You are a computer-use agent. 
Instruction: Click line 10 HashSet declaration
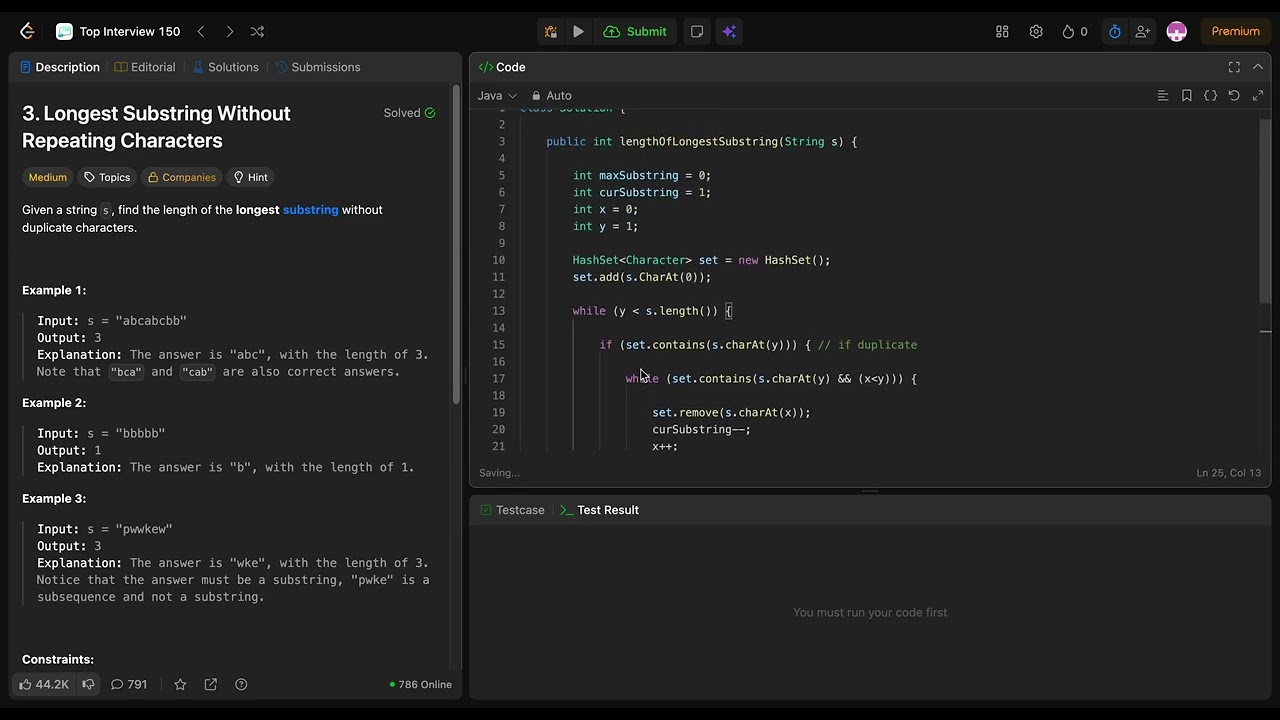701,260
